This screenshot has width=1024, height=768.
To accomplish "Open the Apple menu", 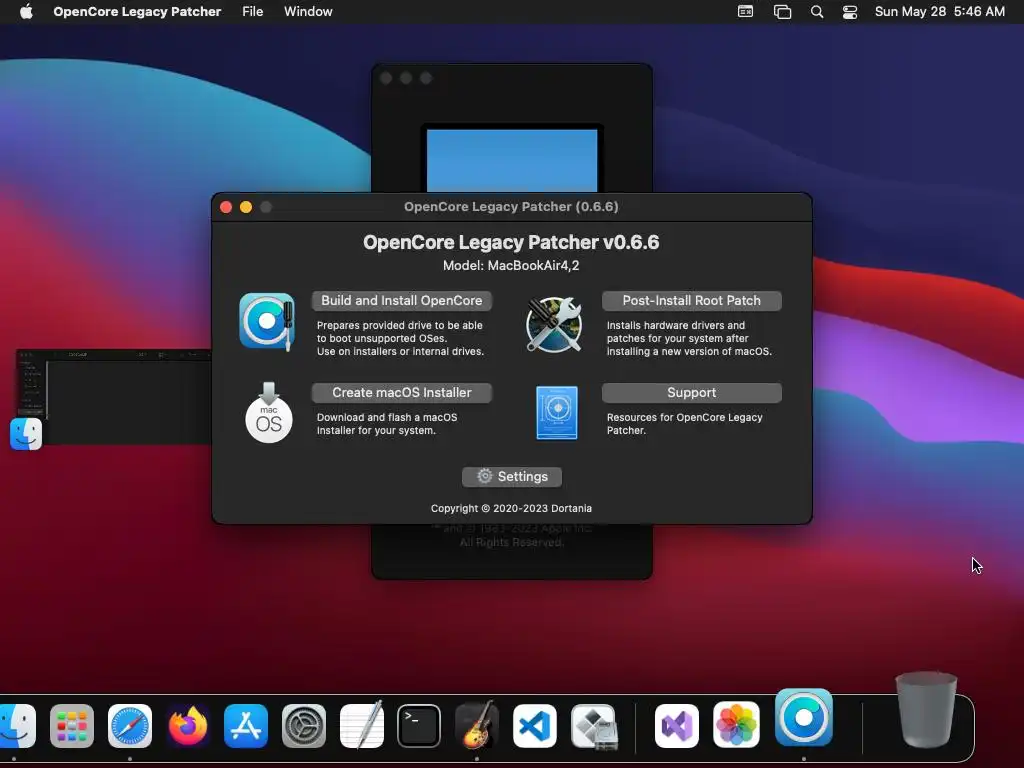I will click(26, 11).
